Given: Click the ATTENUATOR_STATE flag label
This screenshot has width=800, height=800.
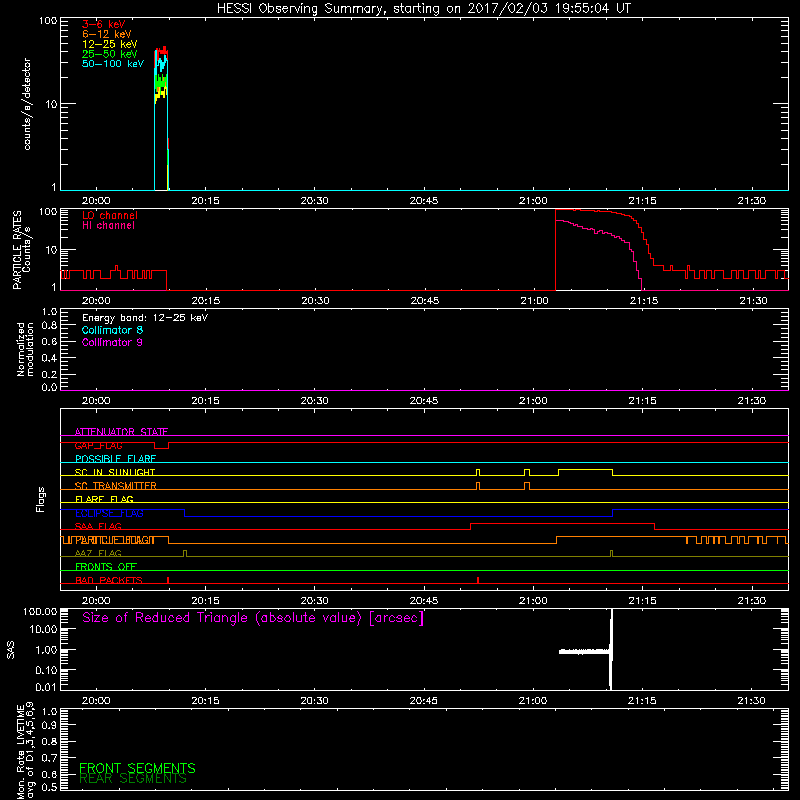Looking at the screenshot, I should click(121, 432).
